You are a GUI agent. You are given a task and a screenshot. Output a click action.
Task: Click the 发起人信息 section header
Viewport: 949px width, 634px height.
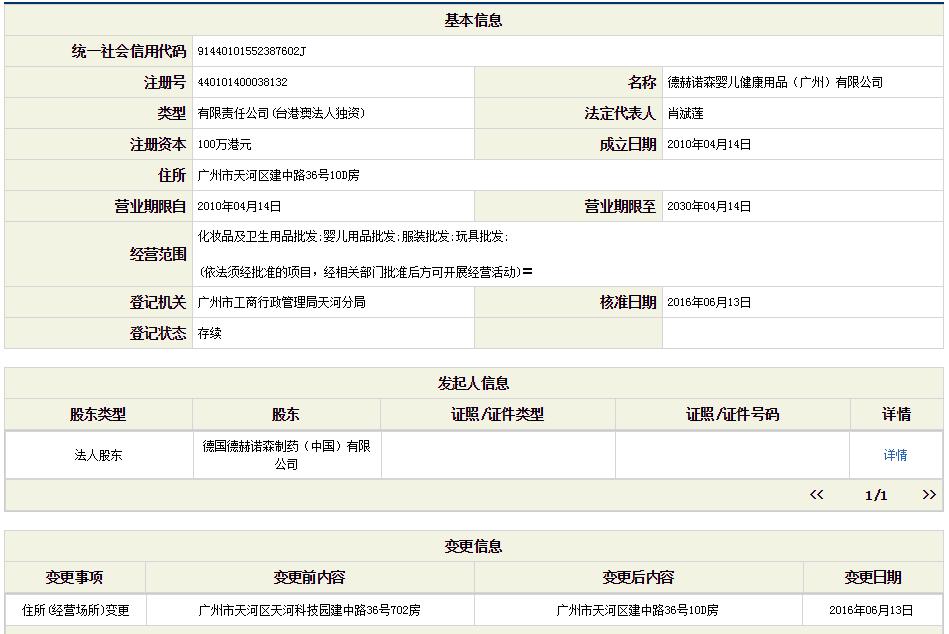click(474, 382)
